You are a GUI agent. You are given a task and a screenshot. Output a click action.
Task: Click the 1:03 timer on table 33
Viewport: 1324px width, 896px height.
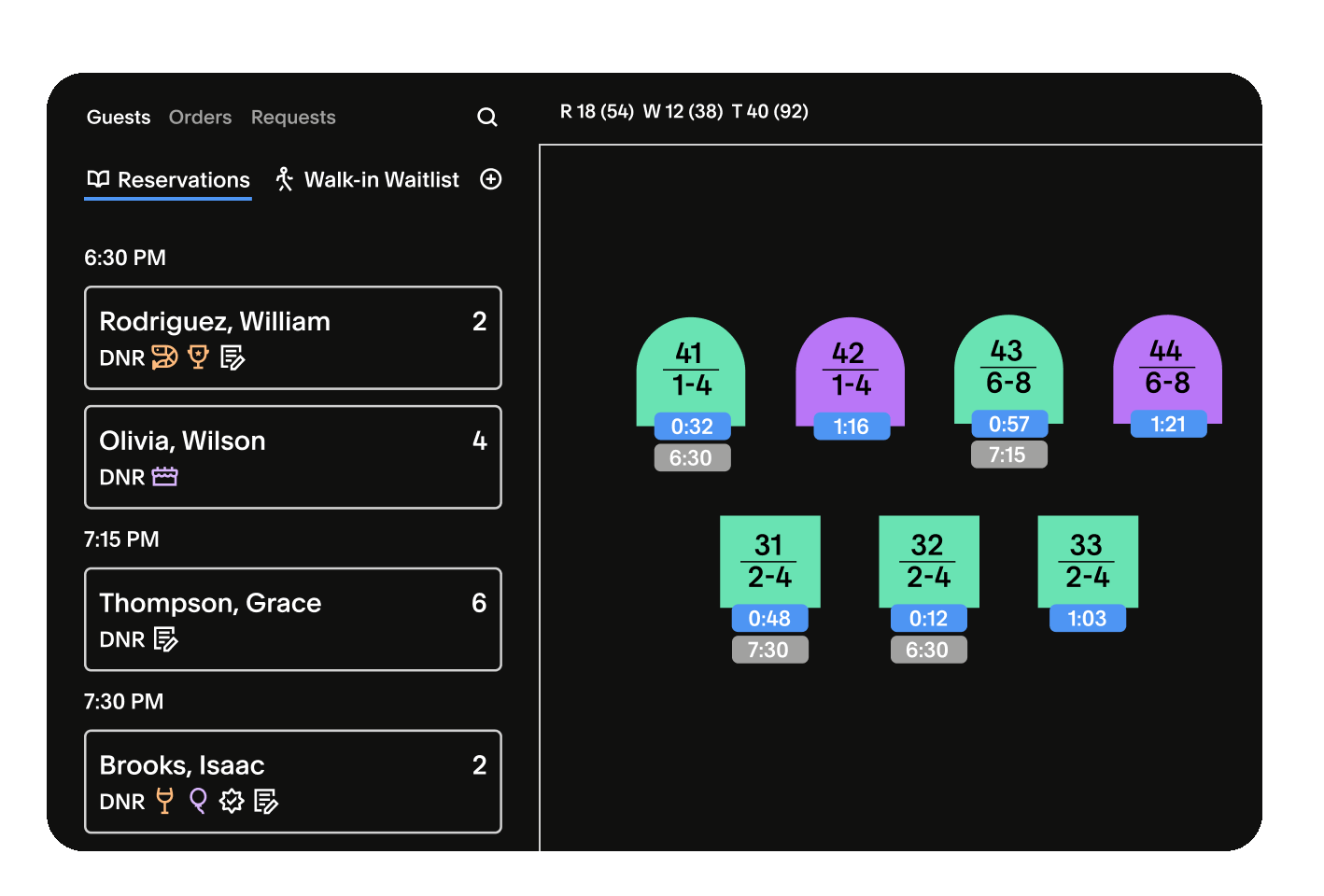(x=1088, y=618)
